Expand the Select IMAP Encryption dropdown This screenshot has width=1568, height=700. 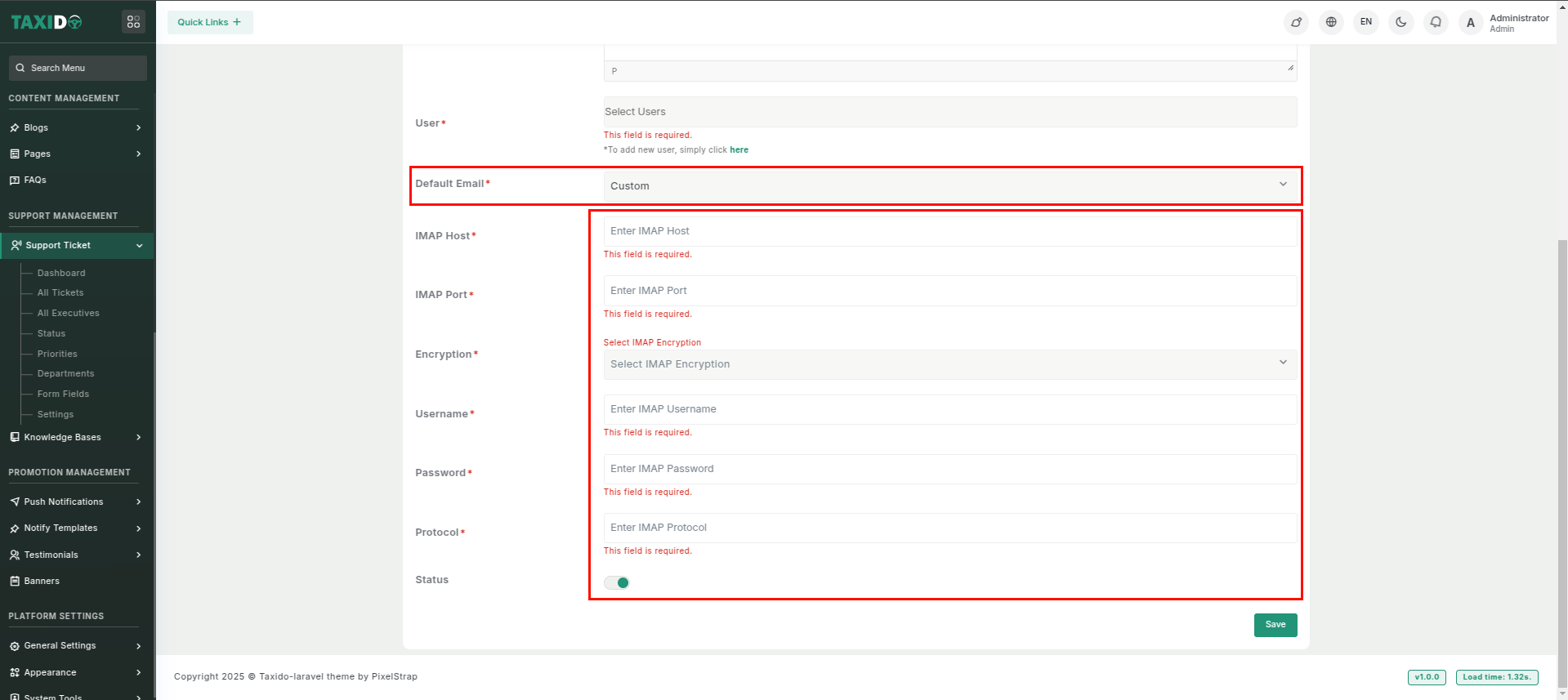949,364
